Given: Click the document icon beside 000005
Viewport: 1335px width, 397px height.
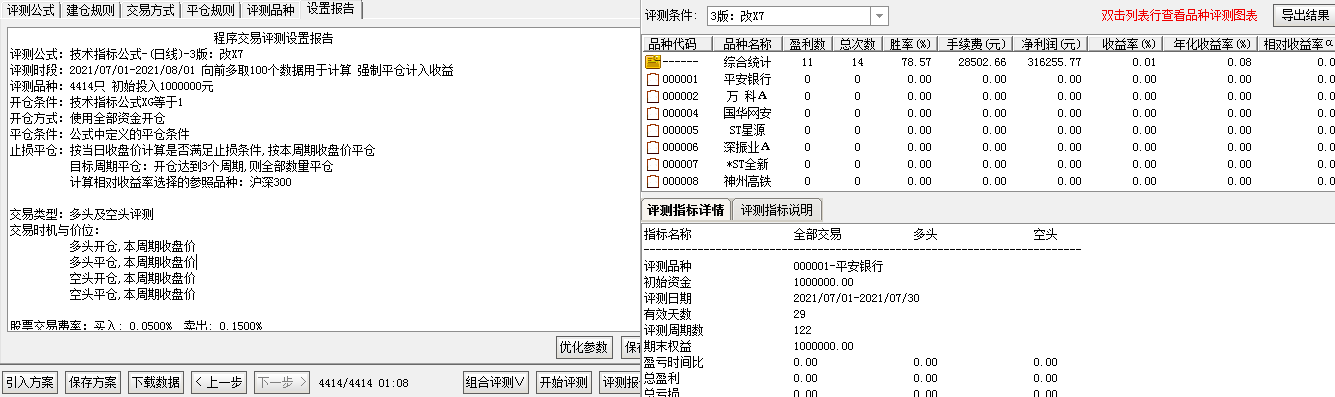Looking at the screenshot, I should click(652, 130).
